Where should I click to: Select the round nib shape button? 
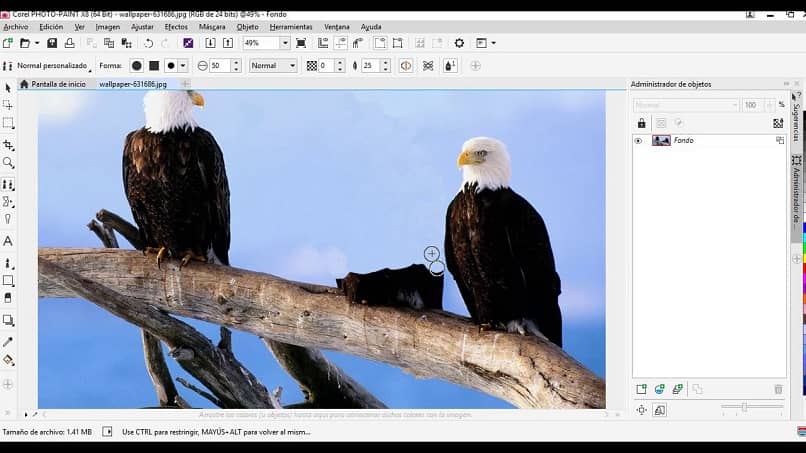[137, 66]
